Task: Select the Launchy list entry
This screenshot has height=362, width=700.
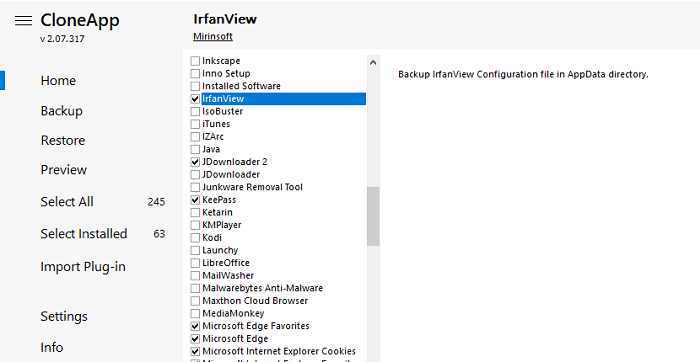Action: coord(220,250)
